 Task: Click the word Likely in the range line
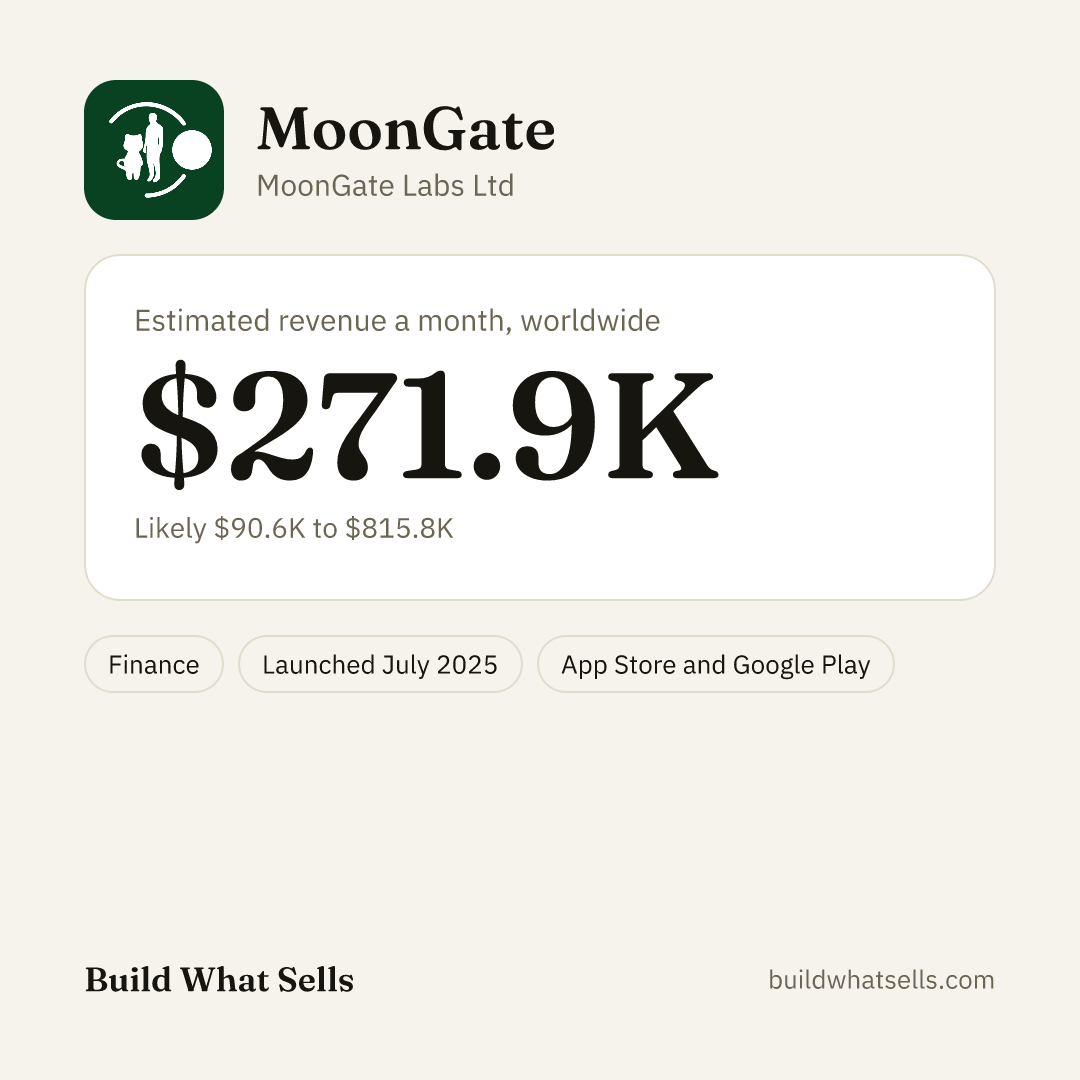coord(170,528)
